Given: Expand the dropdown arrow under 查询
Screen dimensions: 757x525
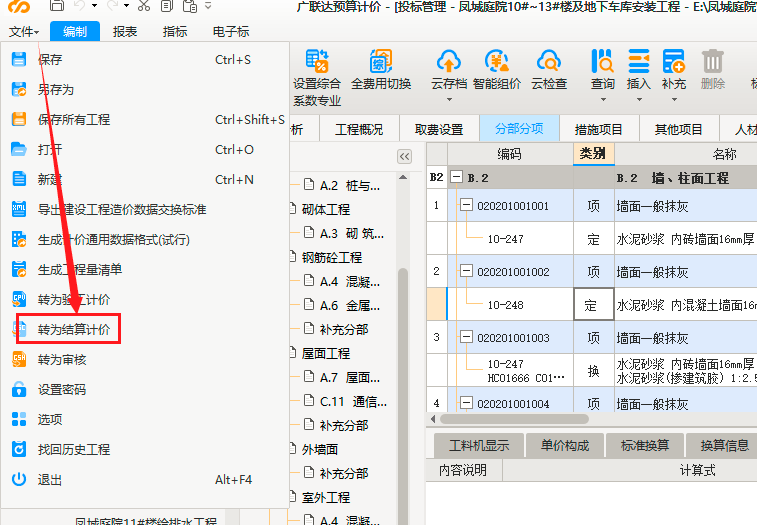Looking at the screenshot, I should 603,99.
